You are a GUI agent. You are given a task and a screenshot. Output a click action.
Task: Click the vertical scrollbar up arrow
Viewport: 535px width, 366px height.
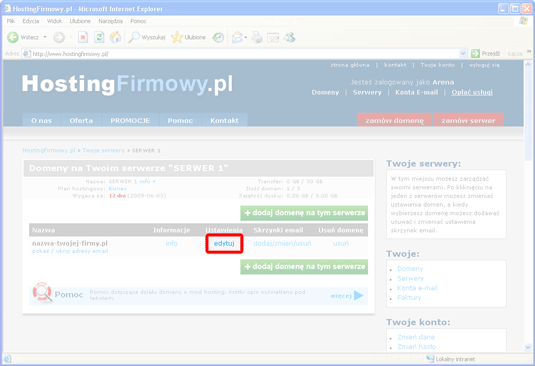(528, 64)
